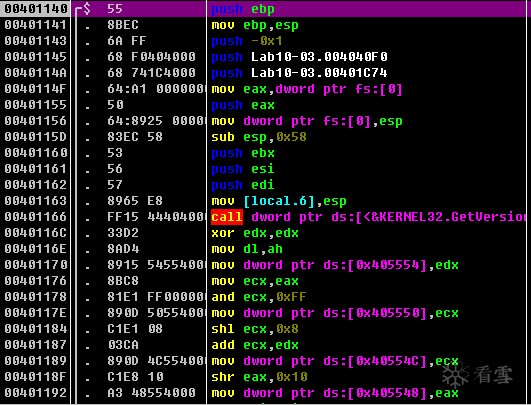The image size is (531, 405).
Task: Select 'mov dword ptr fs:[0],esp' instruction
Action: click(x=307, y=121)
